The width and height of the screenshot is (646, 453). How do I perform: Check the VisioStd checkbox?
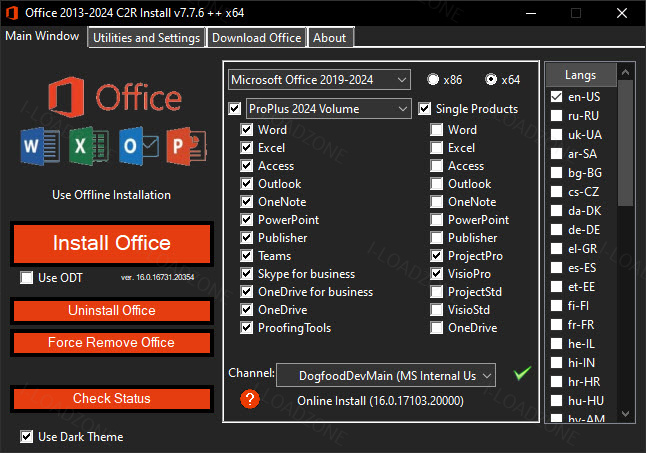pyautogui.click(x=436, y=310)
